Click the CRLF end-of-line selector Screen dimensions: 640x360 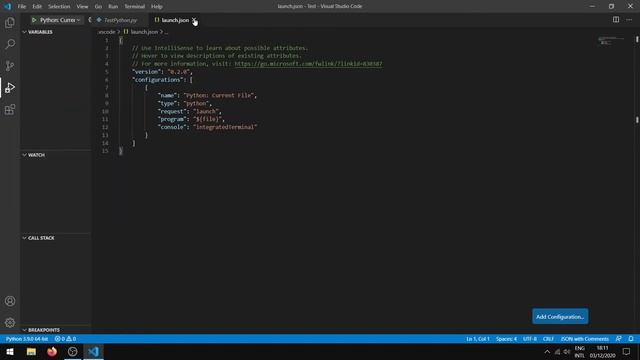tap(548, 339)
